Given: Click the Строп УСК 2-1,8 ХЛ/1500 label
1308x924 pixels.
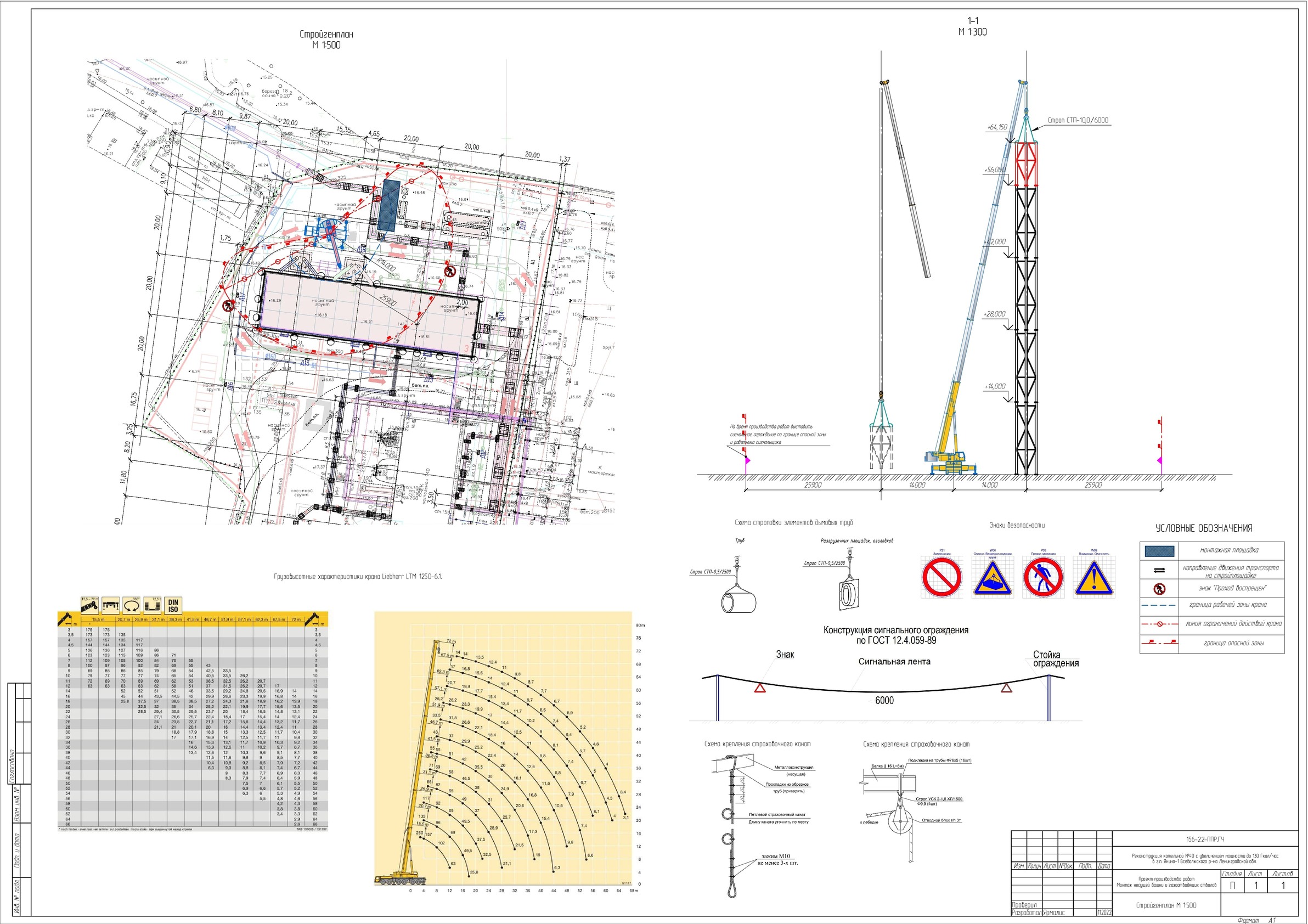Looking at the screenshot, I should pyautogui.click(x=939, y=799).
